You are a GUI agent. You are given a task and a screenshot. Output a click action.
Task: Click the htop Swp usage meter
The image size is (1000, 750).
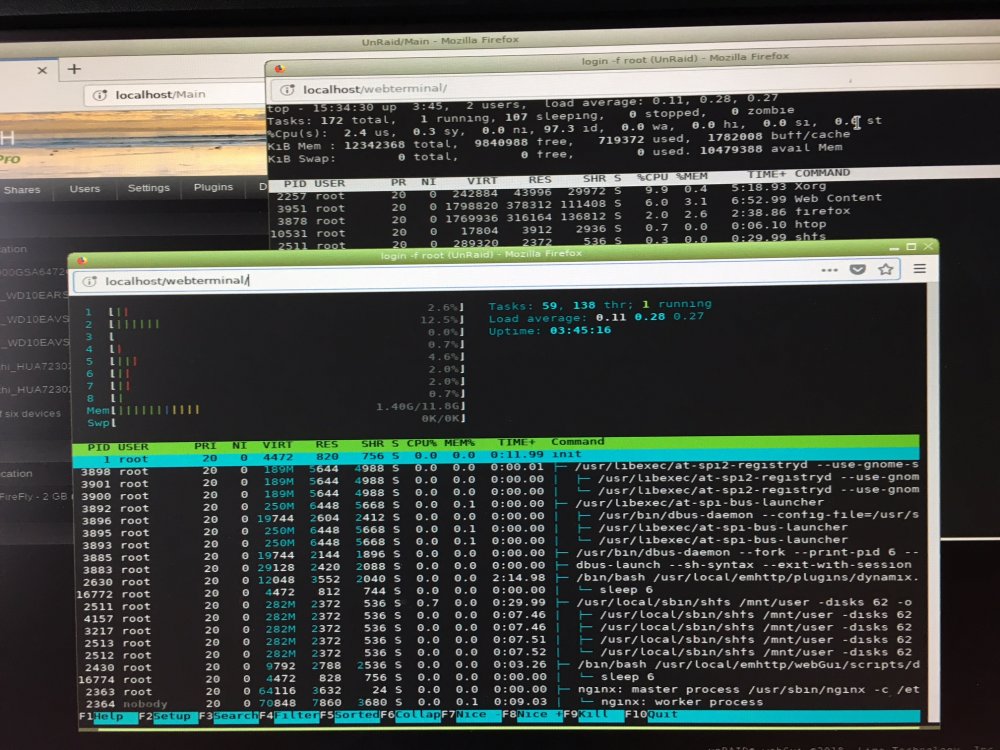[276, 421]
